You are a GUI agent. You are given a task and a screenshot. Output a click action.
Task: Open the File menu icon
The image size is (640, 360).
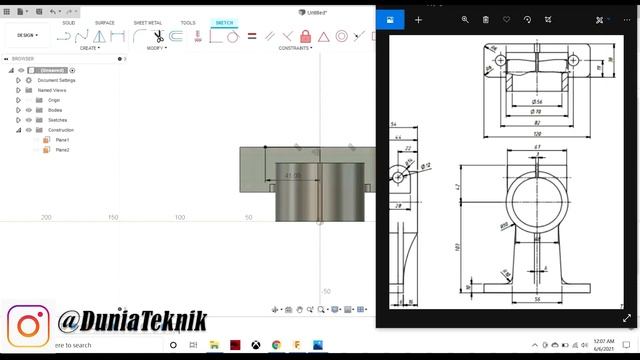[20, 11]
